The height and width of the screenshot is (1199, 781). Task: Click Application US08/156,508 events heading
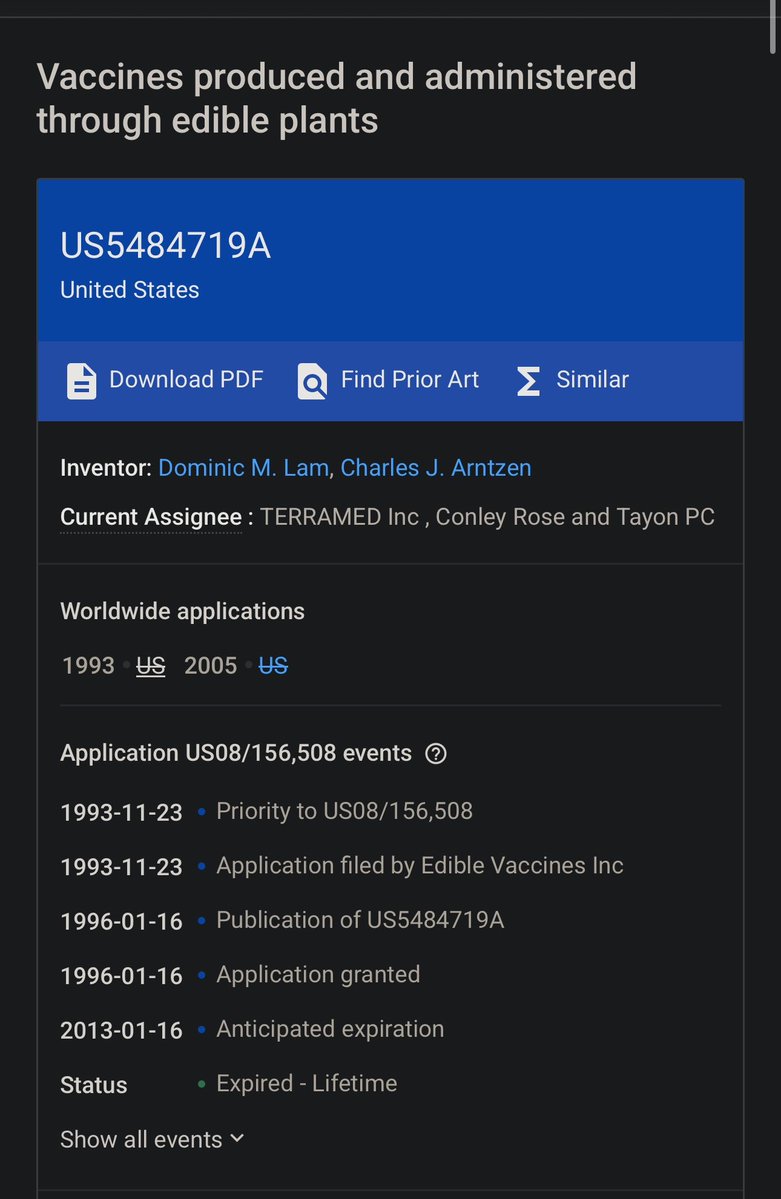click(236, 753)
